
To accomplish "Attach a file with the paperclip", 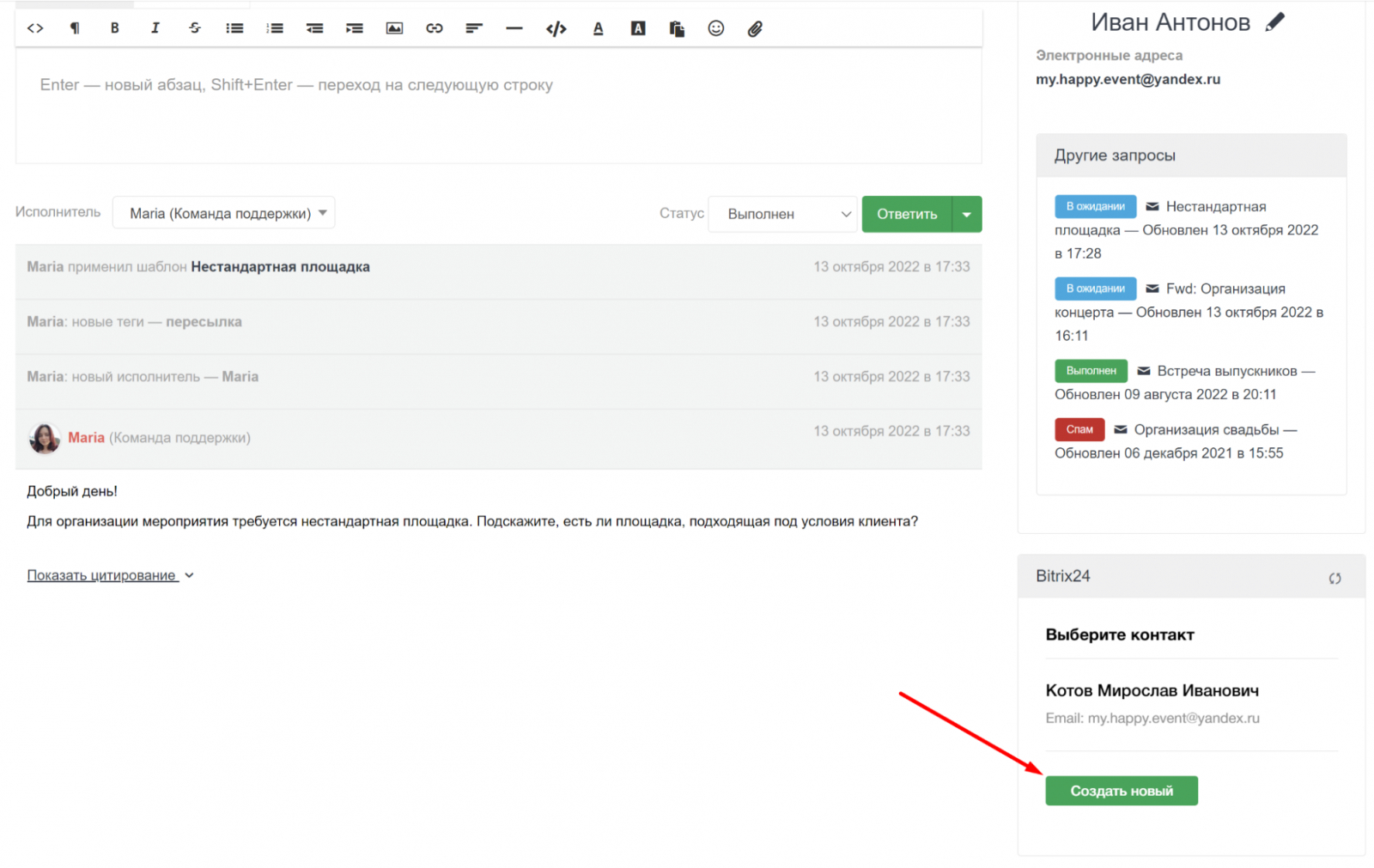I will pyautogui.click(x=755, y=28).
